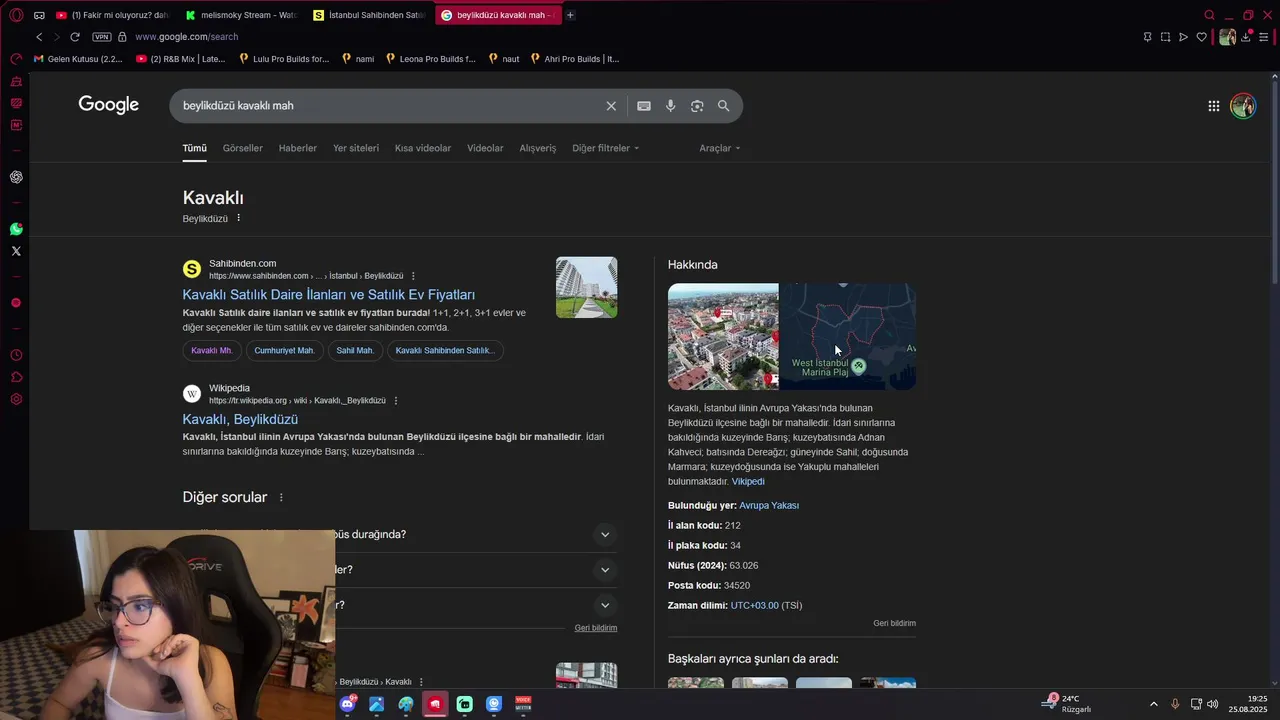Start voice search with microphone icon

tap(670, 106)
